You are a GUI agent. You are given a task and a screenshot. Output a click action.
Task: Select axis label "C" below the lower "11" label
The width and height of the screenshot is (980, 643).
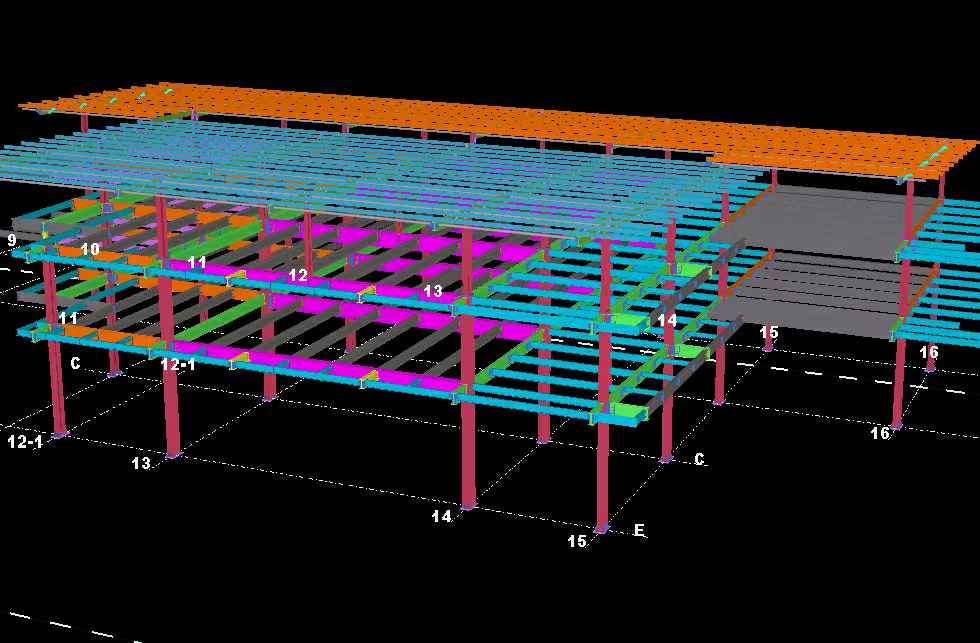click(x=76, y=363)
